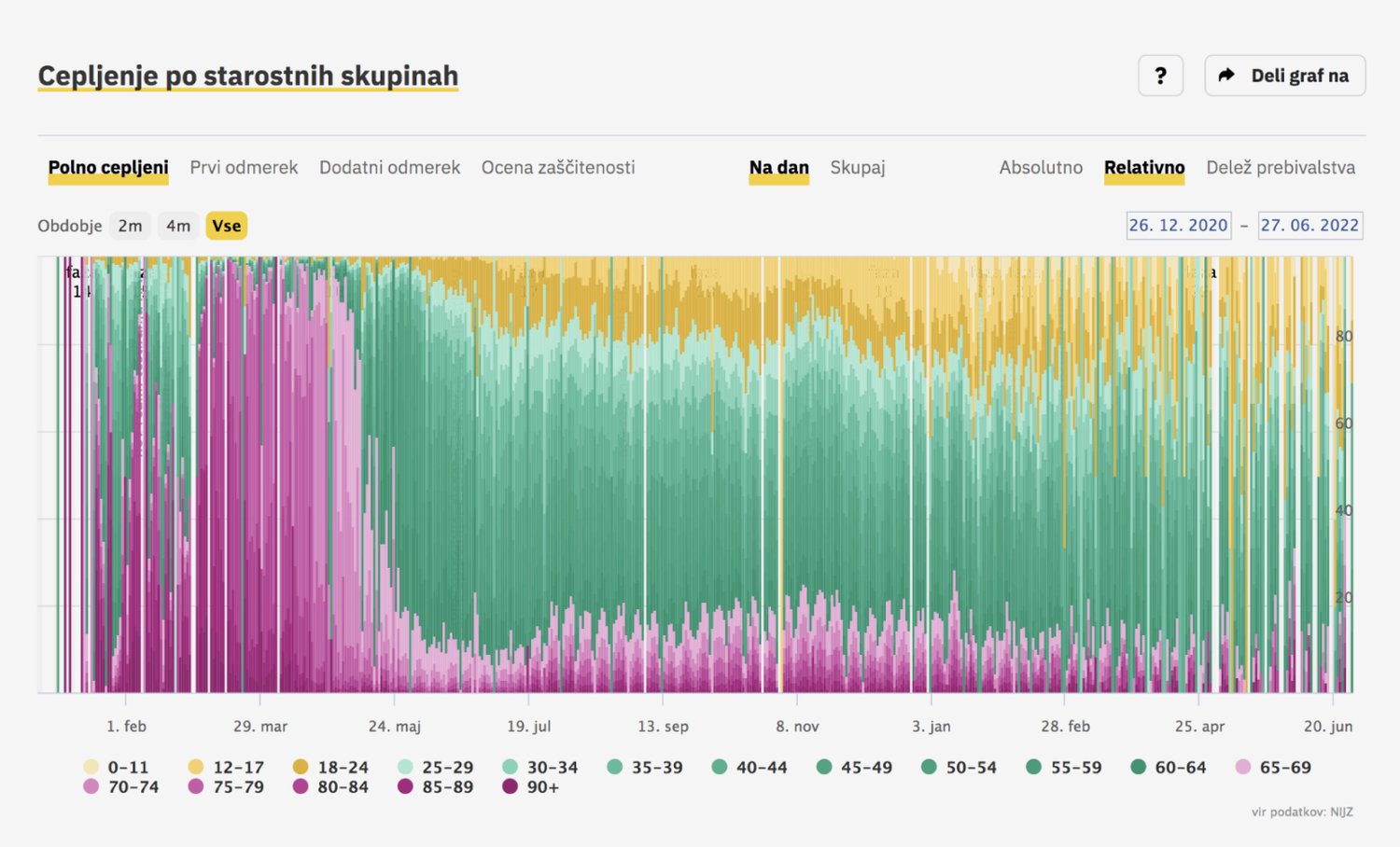Set period to 2m
This screenshot has width=1400, height=847.
coord(130,226)
